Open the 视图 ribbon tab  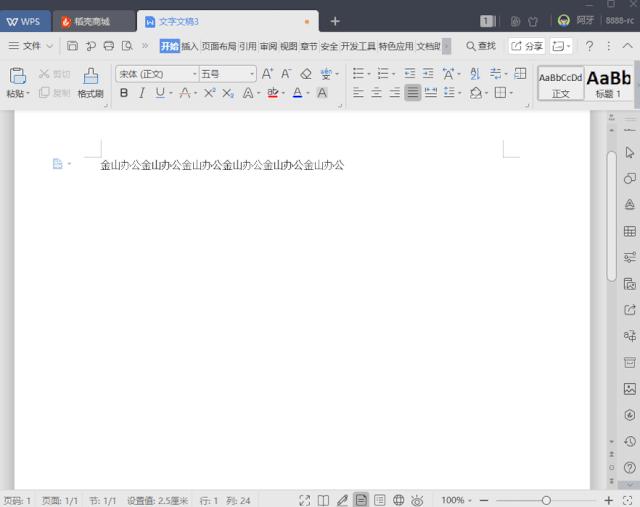289,46
